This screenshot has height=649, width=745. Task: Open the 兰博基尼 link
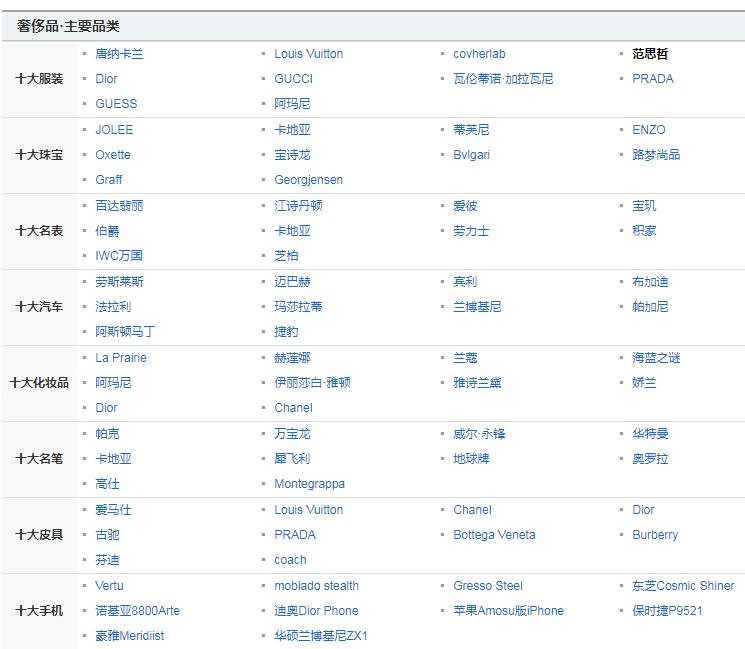[x=477, y=307]
